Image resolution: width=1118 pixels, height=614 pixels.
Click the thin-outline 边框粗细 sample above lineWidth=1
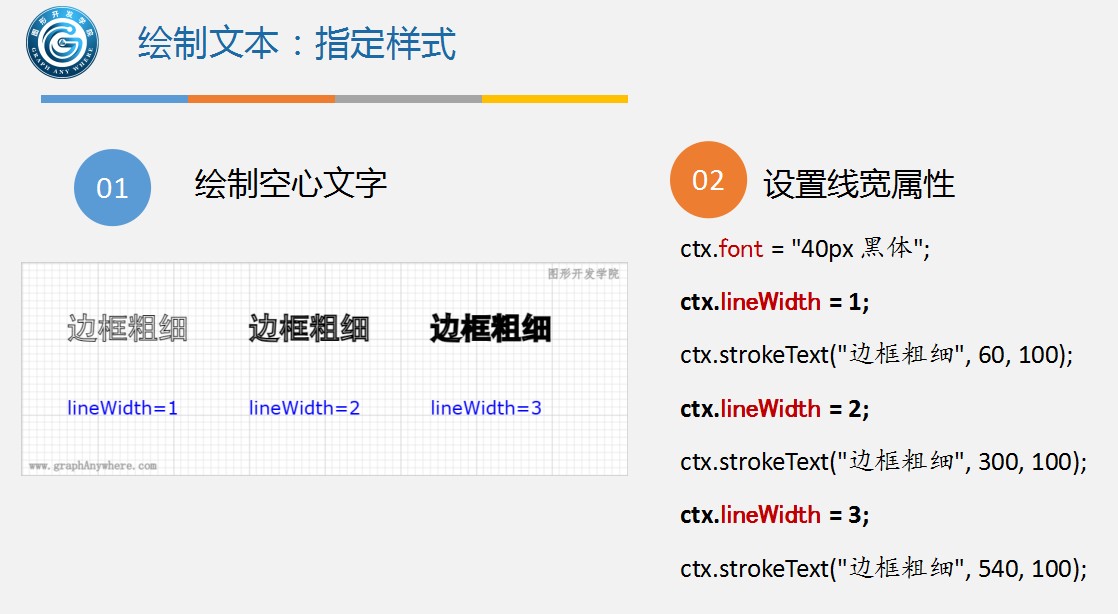tap(128, 329)
